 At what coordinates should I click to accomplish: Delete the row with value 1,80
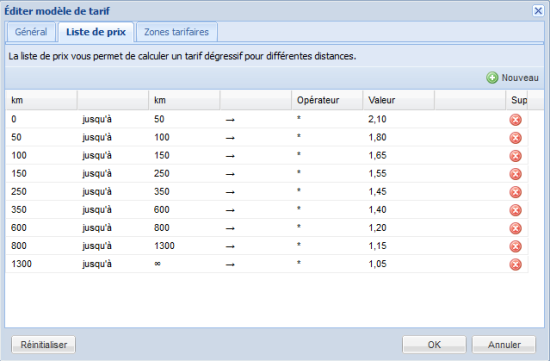(x=515, y=138)
